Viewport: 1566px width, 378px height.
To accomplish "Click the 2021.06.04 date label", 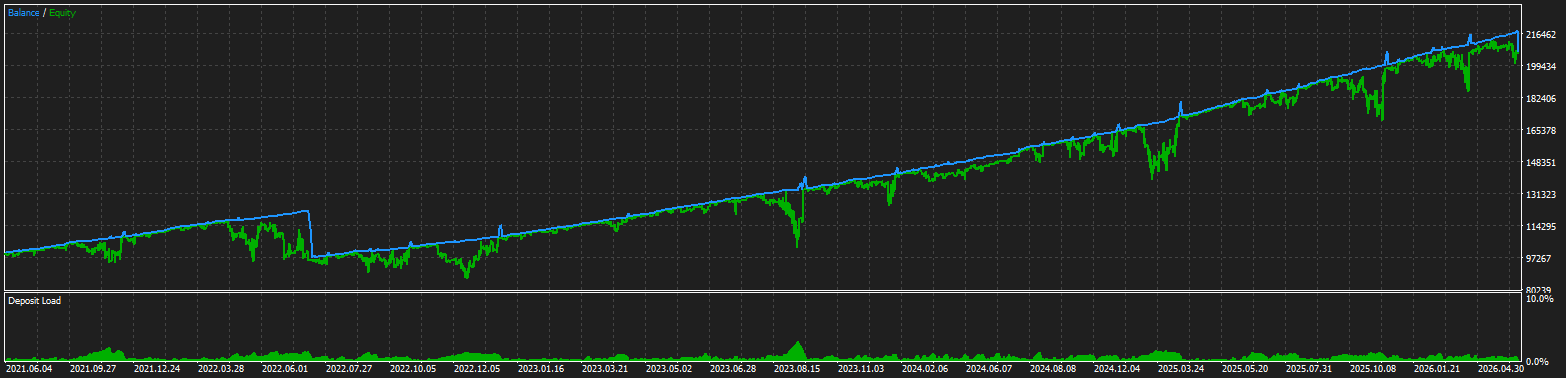I will (x=30, y=368).
